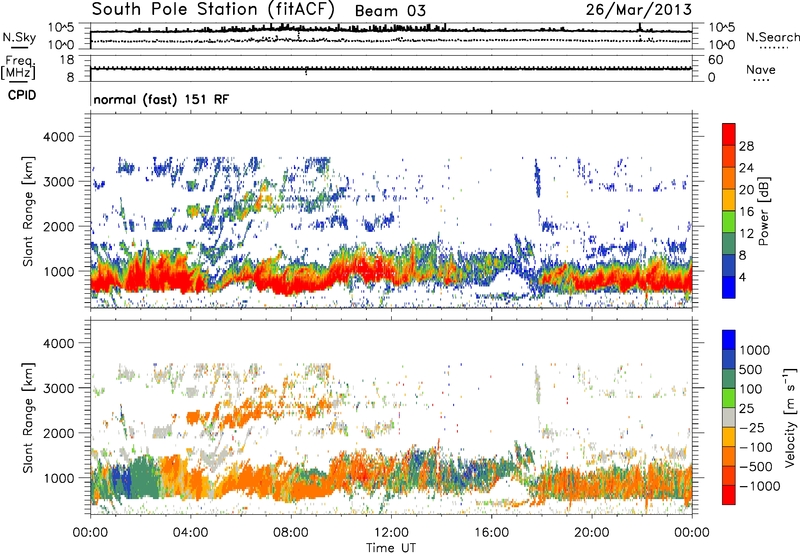Select the "24" power color bar value
This screenshot has width=800, height=554.
[746, 168]
